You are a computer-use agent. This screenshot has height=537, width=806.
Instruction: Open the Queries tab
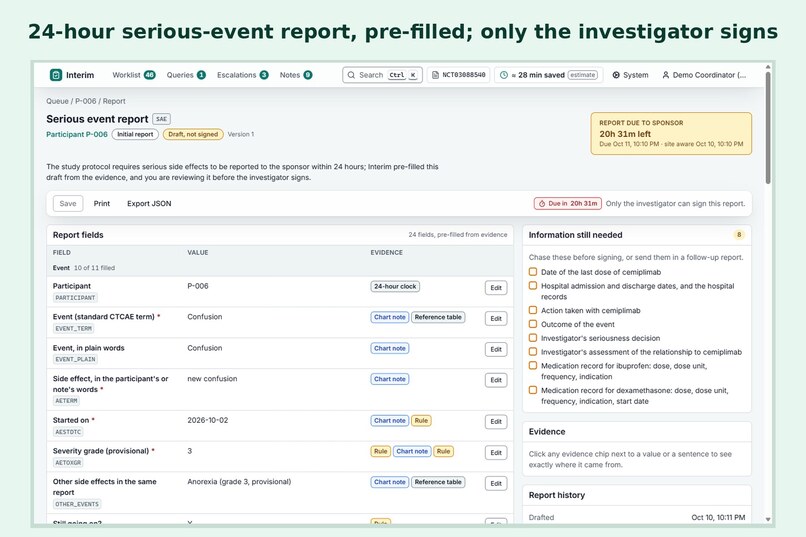(186, 75)
